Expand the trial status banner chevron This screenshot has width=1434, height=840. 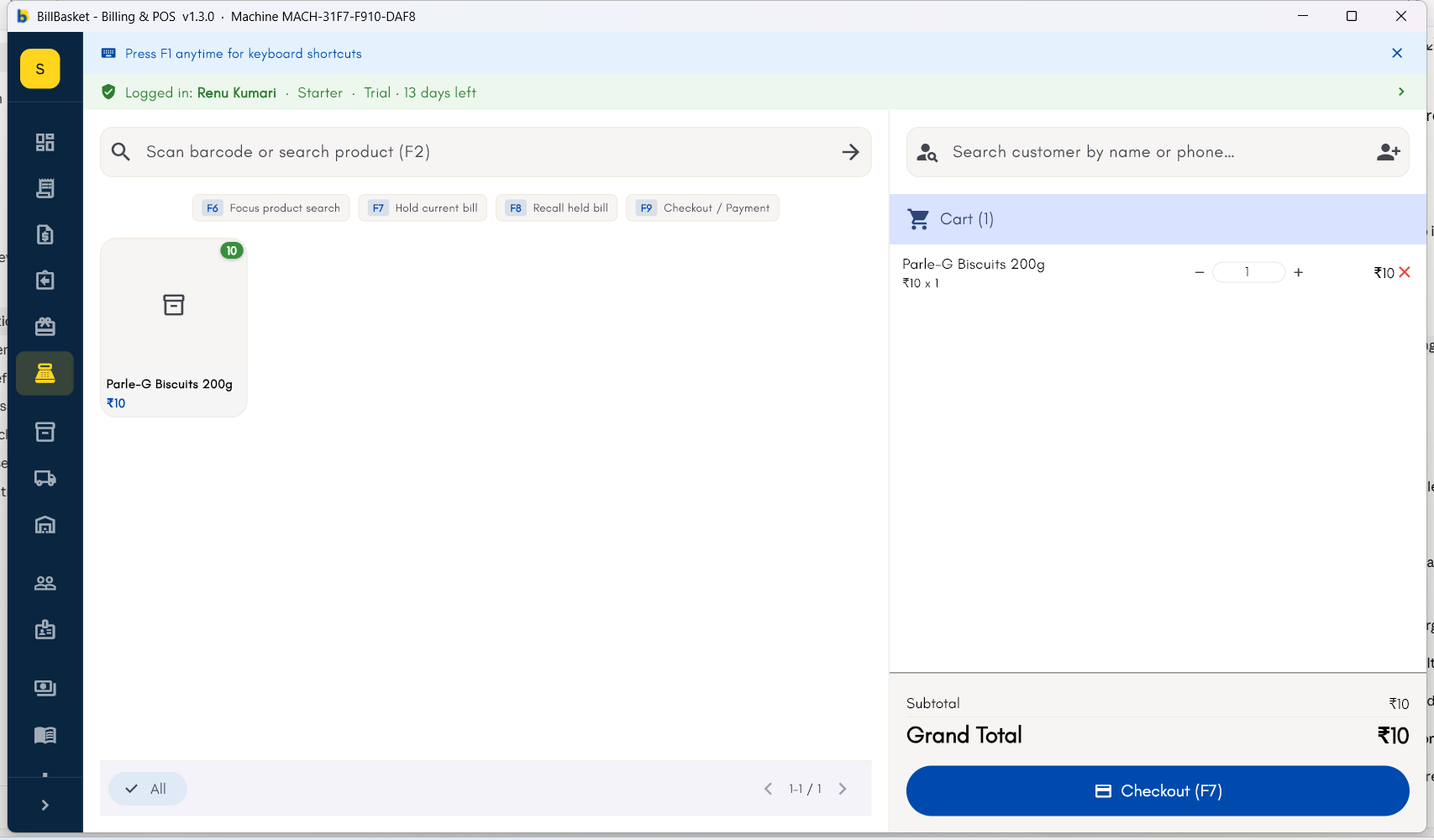(x=1401, y=92)
